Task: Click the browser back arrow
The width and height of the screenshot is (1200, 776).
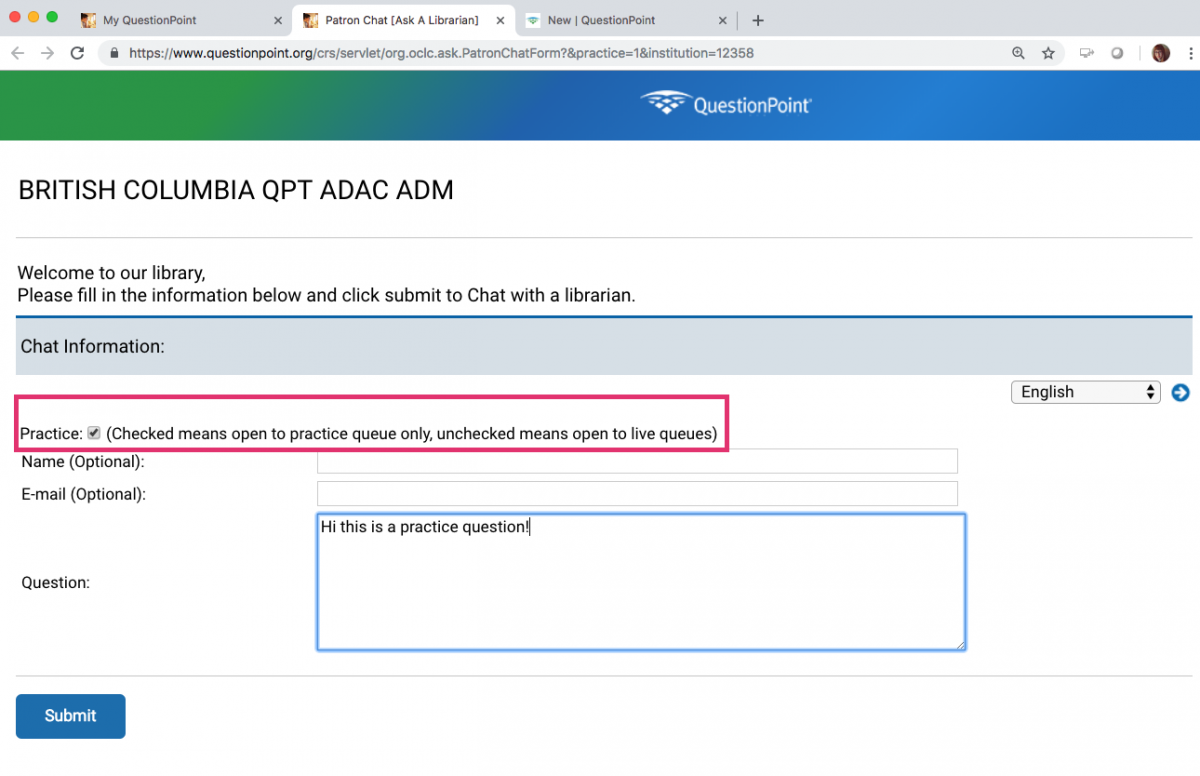Action: point(17,53)
